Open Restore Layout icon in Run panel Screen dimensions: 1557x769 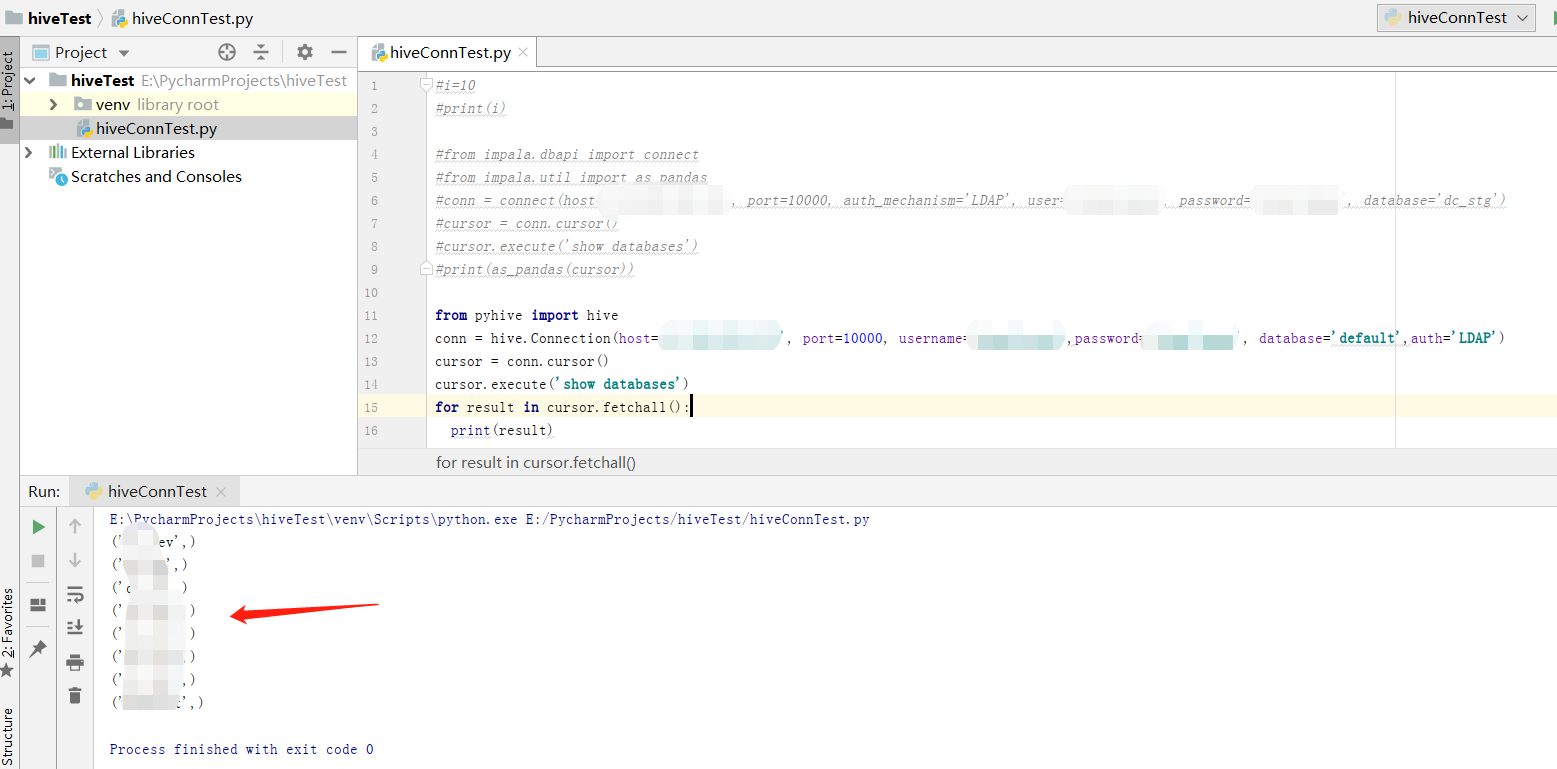(x=38, y=603)
